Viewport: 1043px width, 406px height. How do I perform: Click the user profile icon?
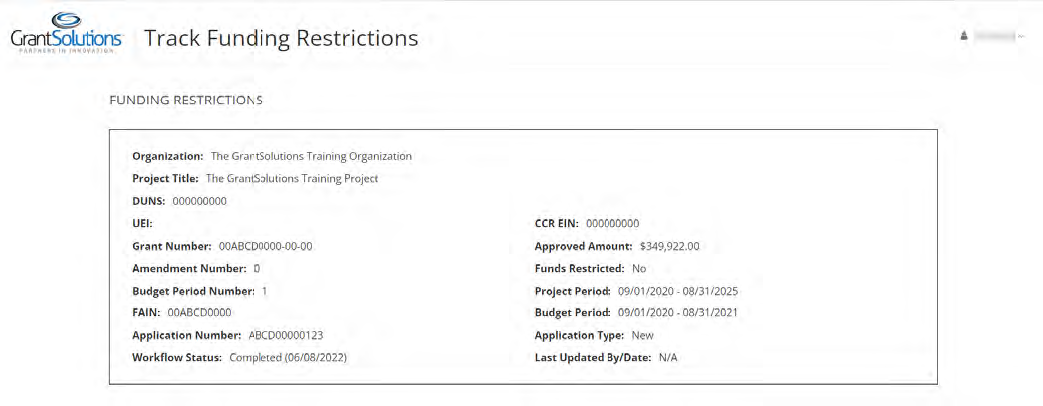964,36
